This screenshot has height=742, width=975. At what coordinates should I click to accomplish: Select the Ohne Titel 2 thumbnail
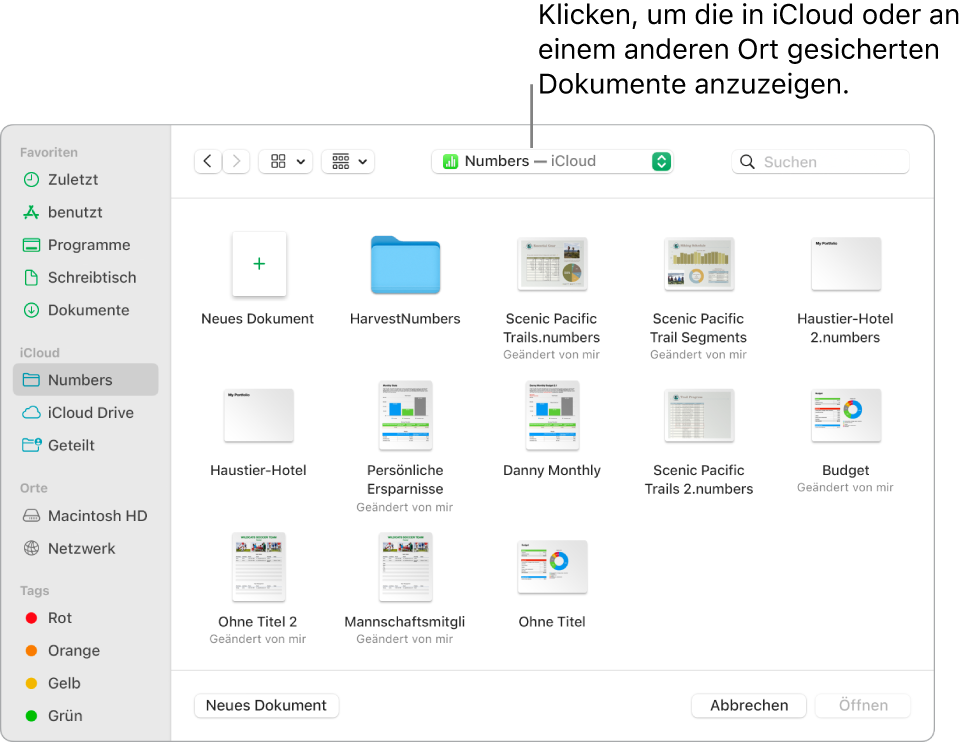click(259, 567)
